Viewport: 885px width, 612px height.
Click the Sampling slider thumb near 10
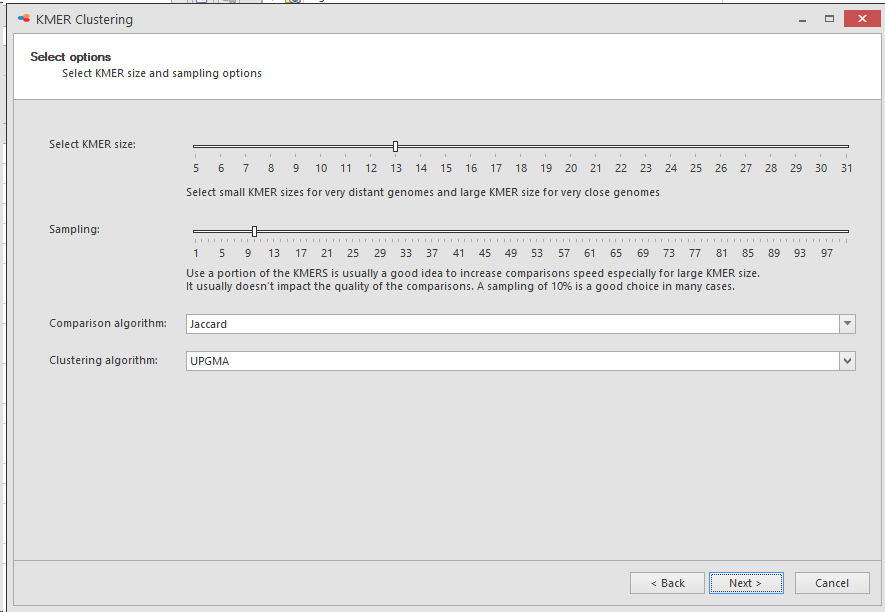pos(255,231)
